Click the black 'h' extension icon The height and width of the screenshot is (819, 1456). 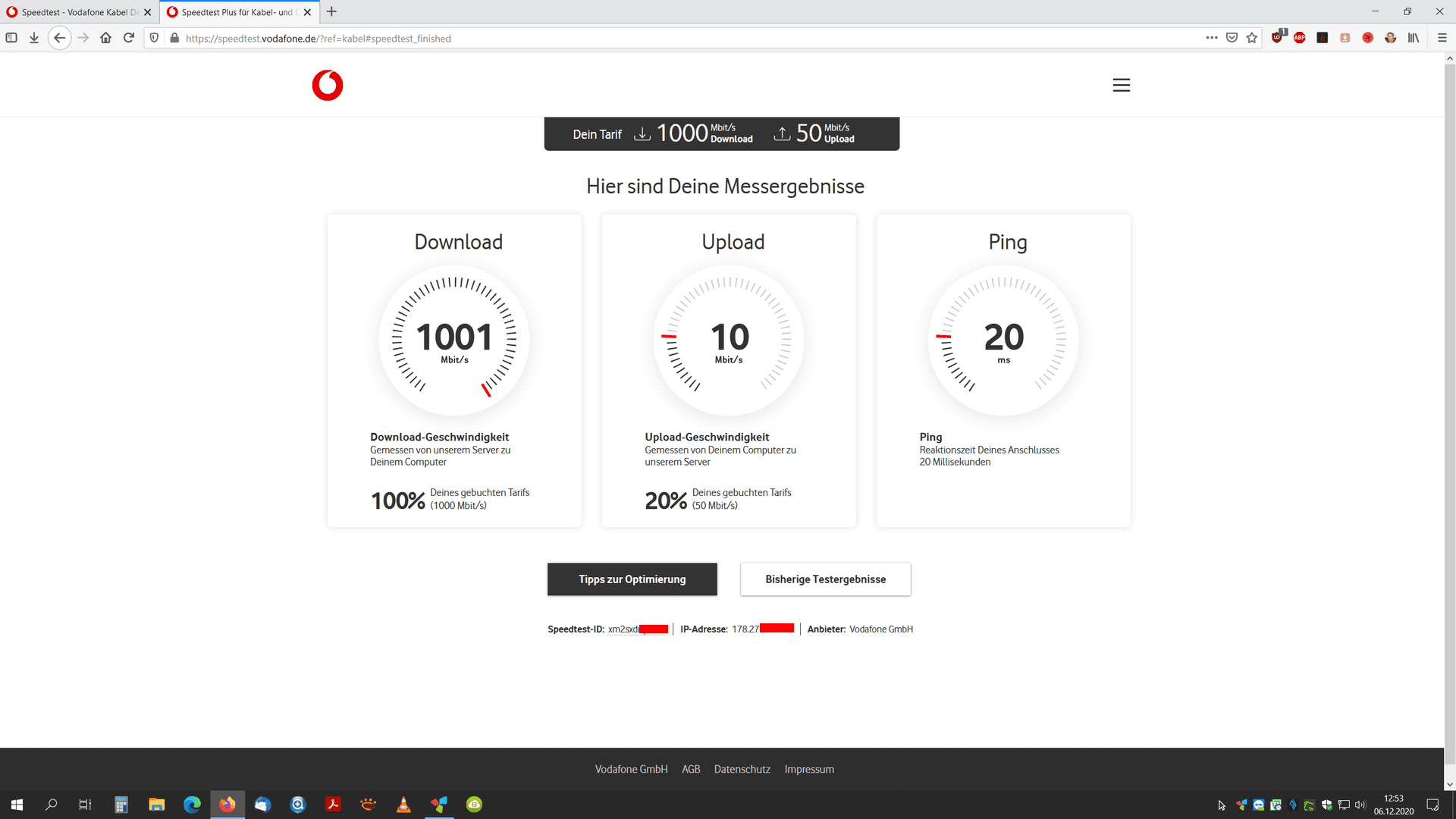pyautogui.click(x=1323, y=38)
